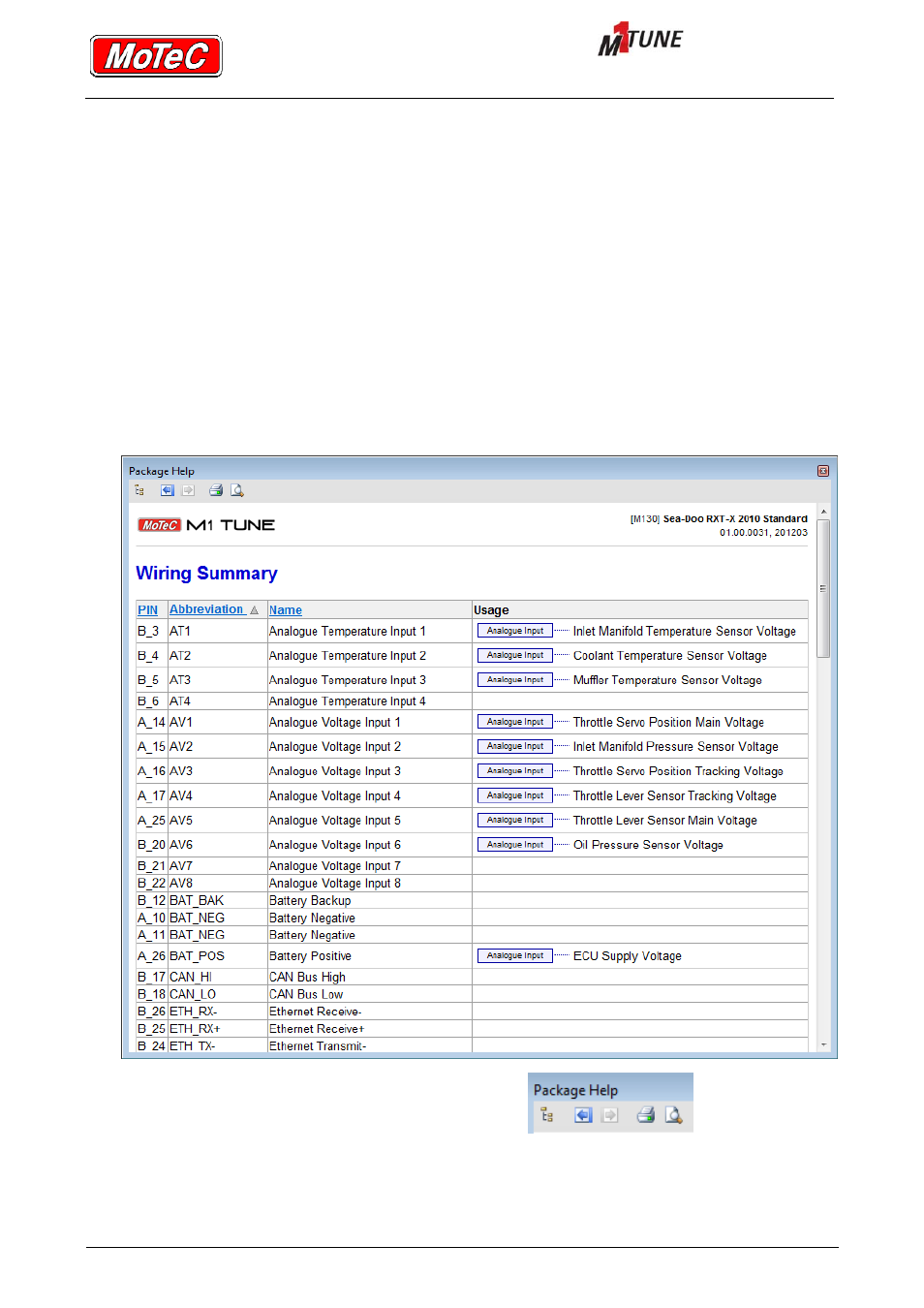Click the vertical scrollbar thumb
The image size is (924, 1308).
[823, 588]
